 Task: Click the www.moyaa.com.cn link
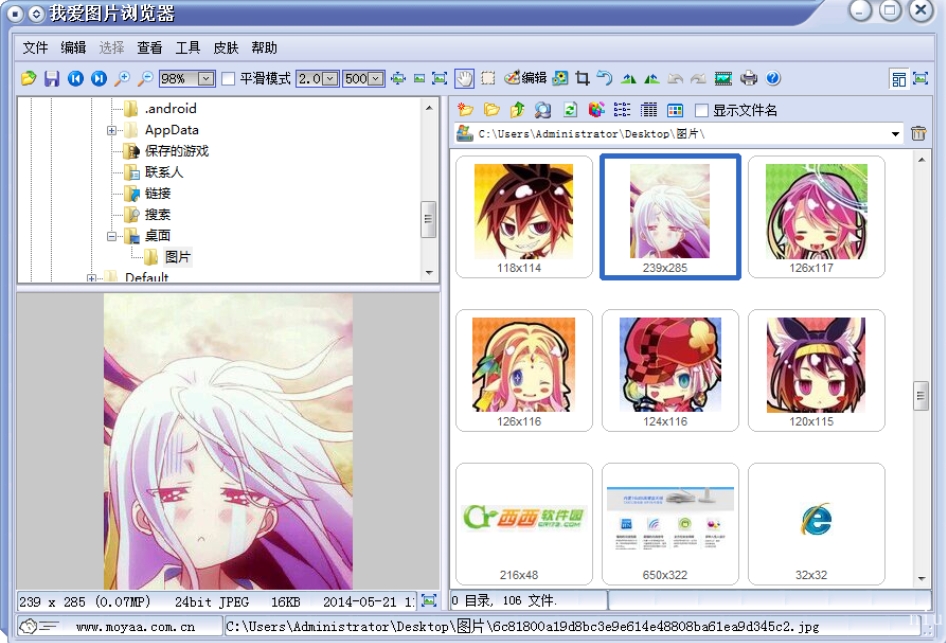click(136, 627)
